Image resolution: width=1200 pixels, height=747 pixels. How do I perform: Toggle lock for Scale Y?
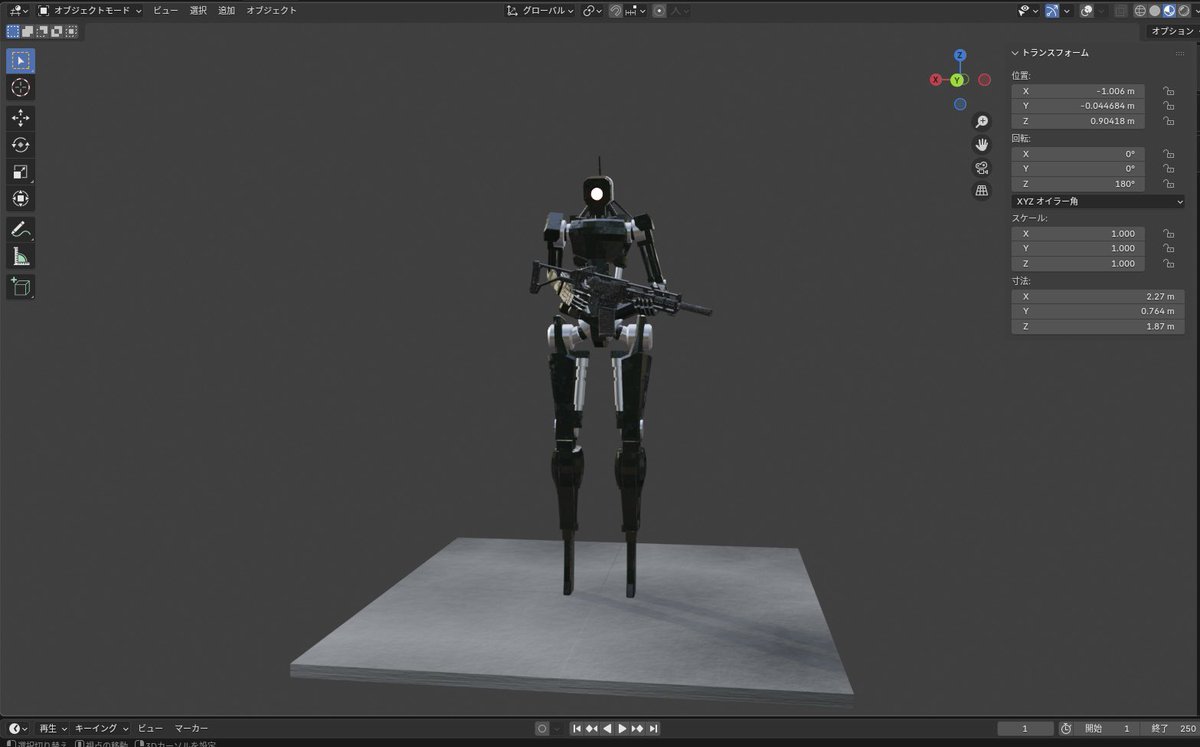pyautogui.click(x=1168, y=248)
